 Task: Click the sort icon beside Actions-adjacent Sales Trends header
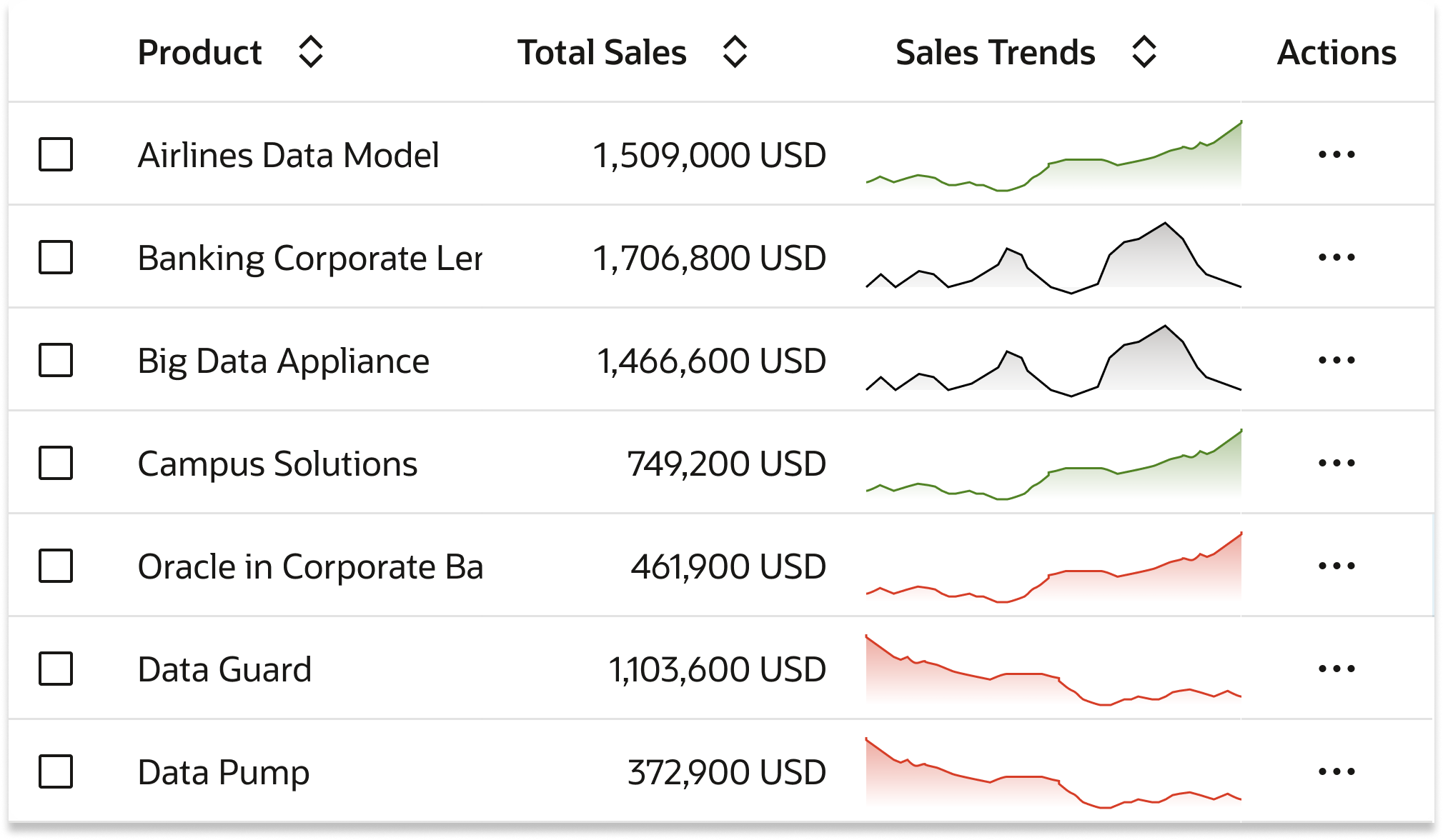click(1142, 51)
